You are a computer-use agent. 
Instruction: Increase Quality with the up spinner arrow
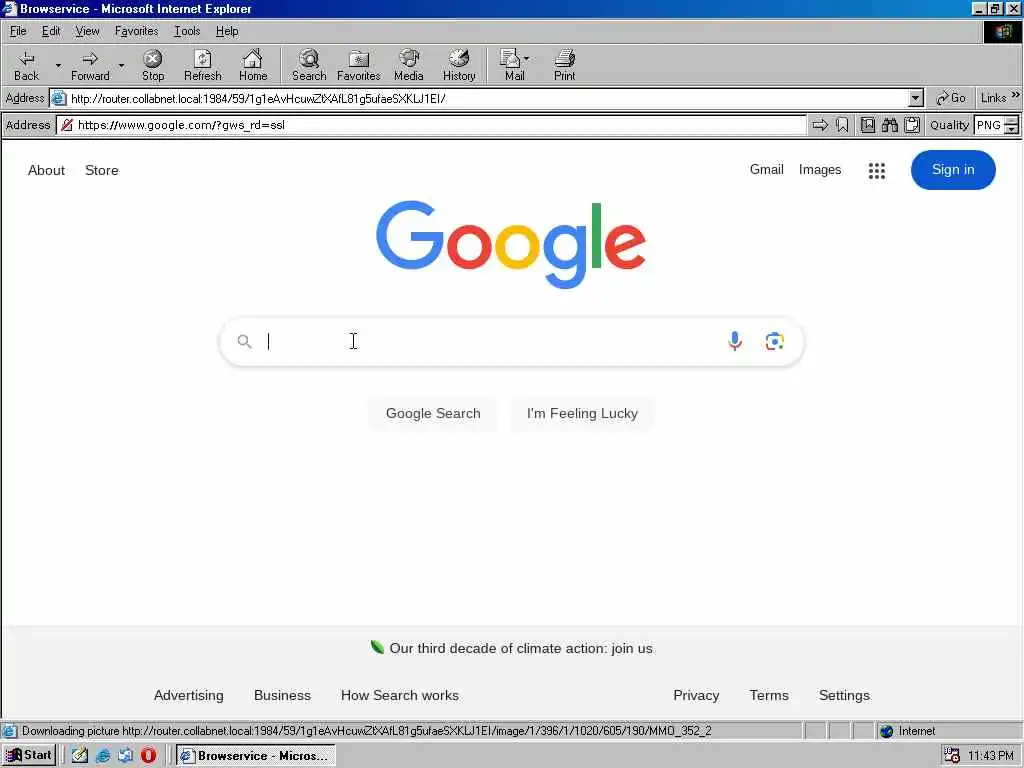[1012, 120]
